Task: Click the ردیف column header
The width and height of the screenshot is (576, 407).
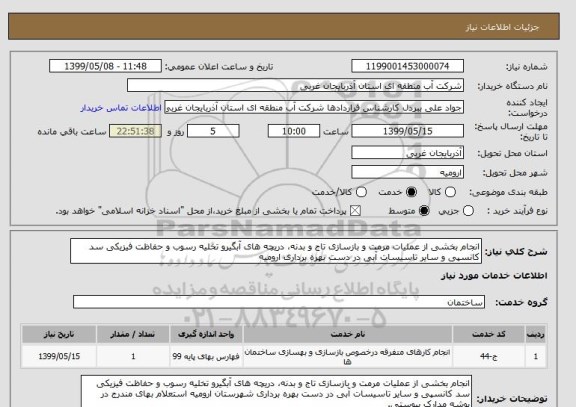Action: coord(536,334)
